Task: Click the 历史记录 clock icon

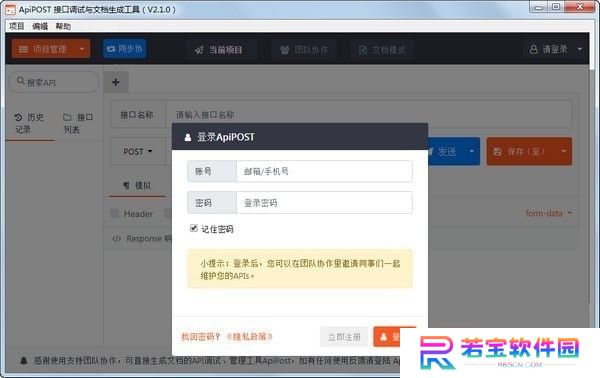Action: tap(18, 117)
